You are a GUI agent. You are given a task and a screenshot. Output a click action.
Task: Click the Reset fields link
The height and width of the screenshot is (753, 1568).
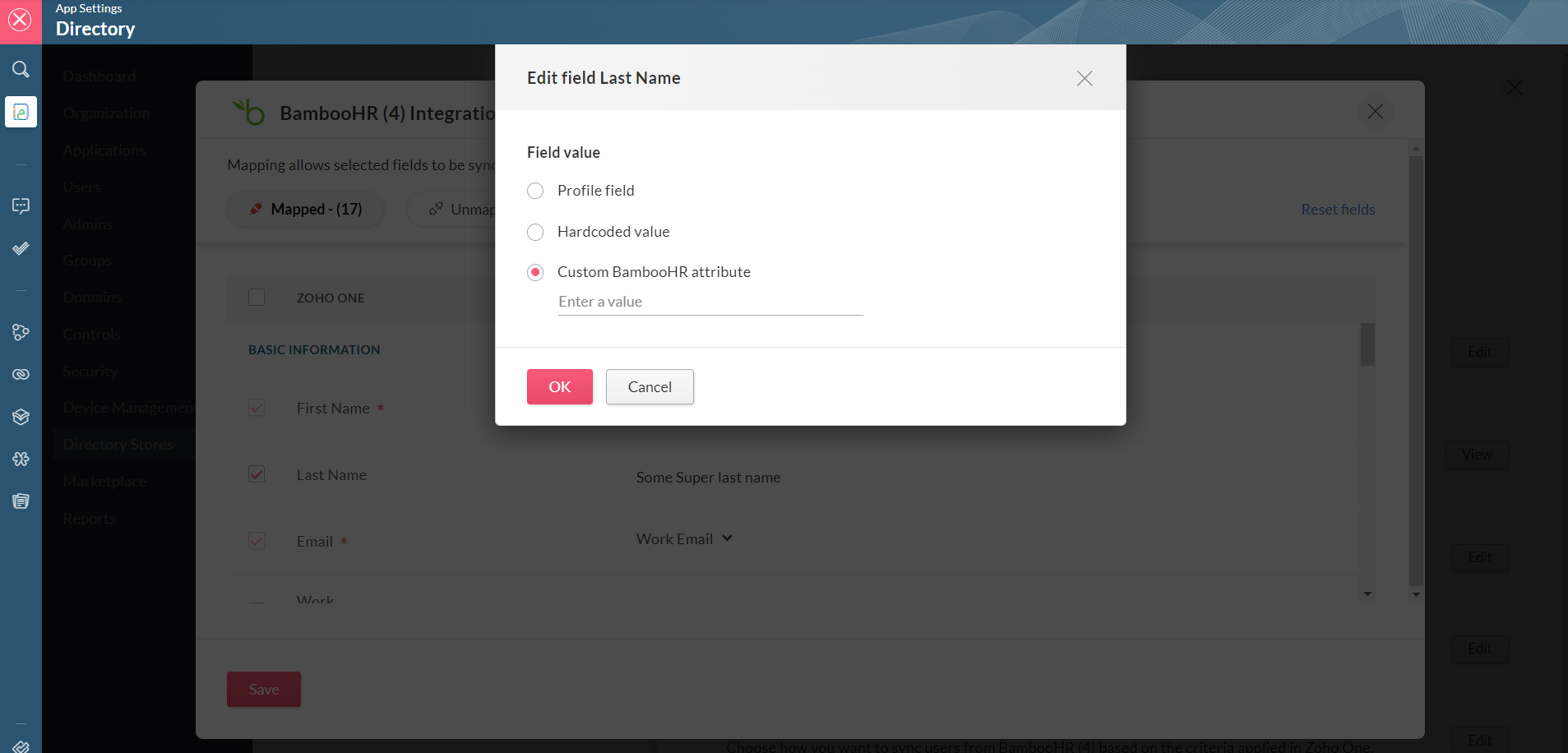click(1338, 210)
